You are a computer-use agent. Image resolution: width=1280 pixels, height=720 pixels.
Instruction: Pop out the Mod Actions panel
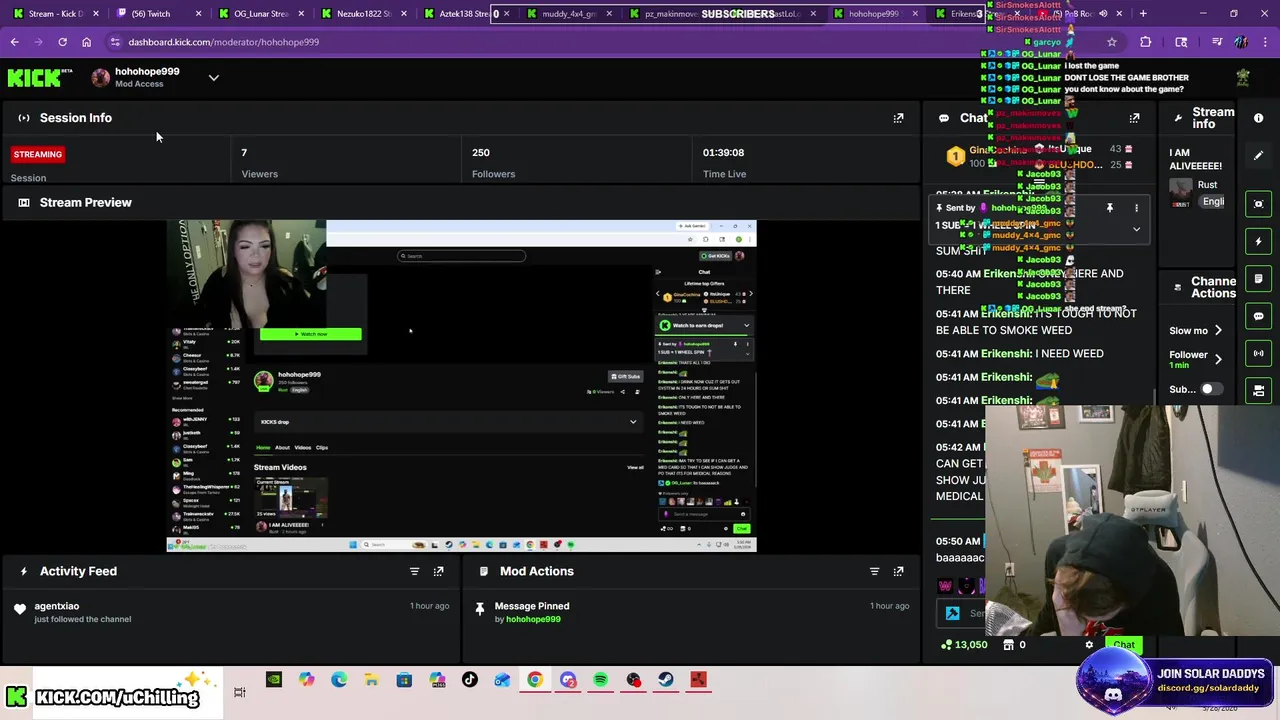click(x=898, y=571)
